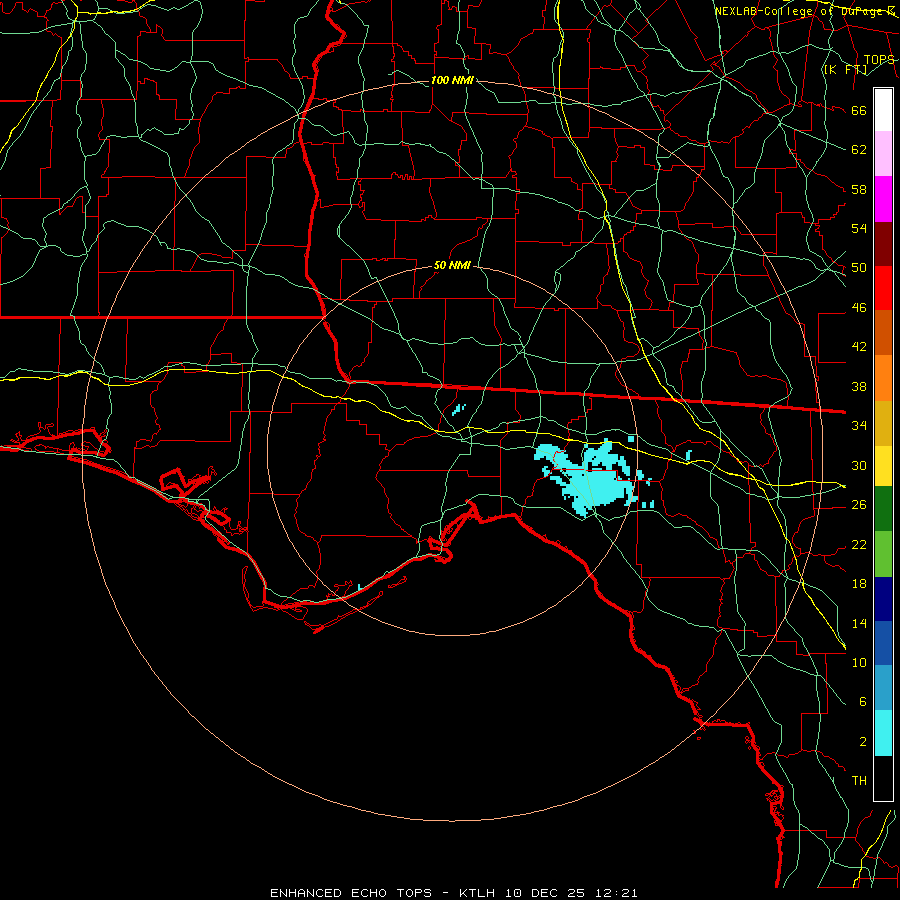900x900 pixels.
Task: Click the light green legend swatch
Action: (x=883, y=554)
